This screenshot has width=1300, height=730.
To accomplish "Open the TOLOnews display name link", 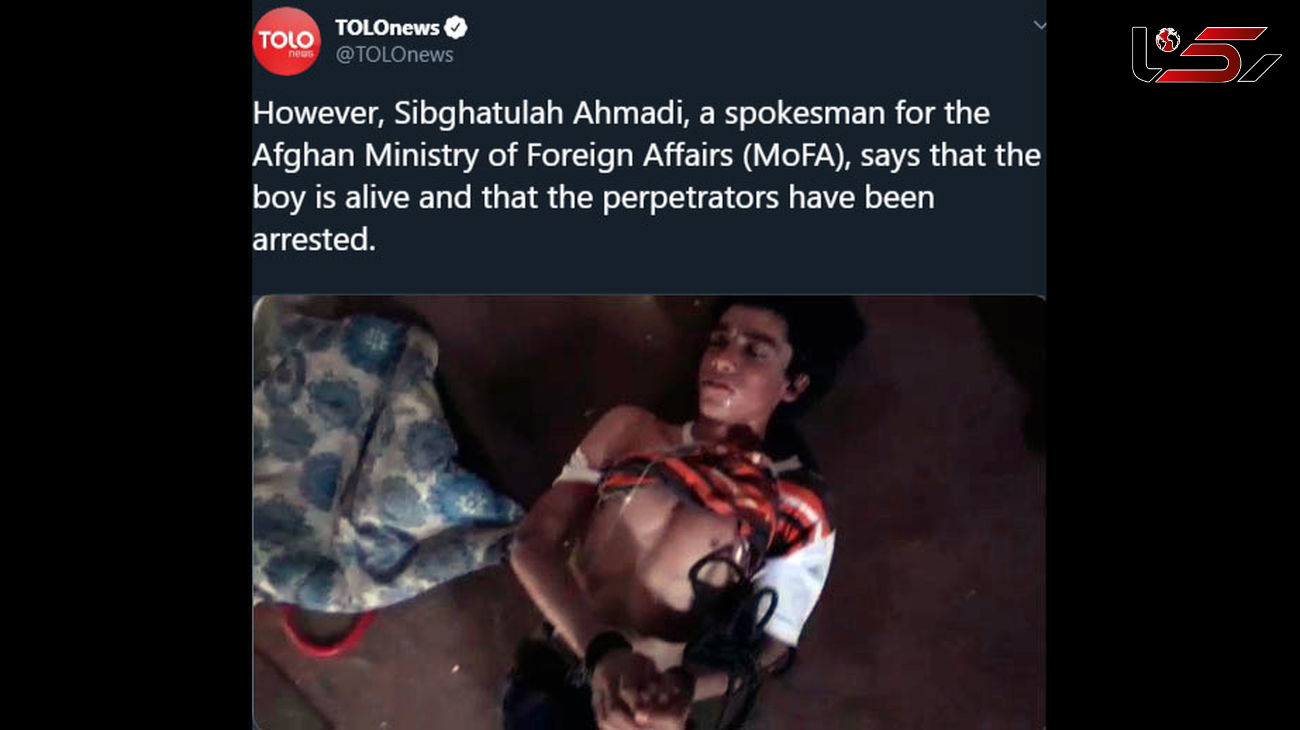I will 387,28.
